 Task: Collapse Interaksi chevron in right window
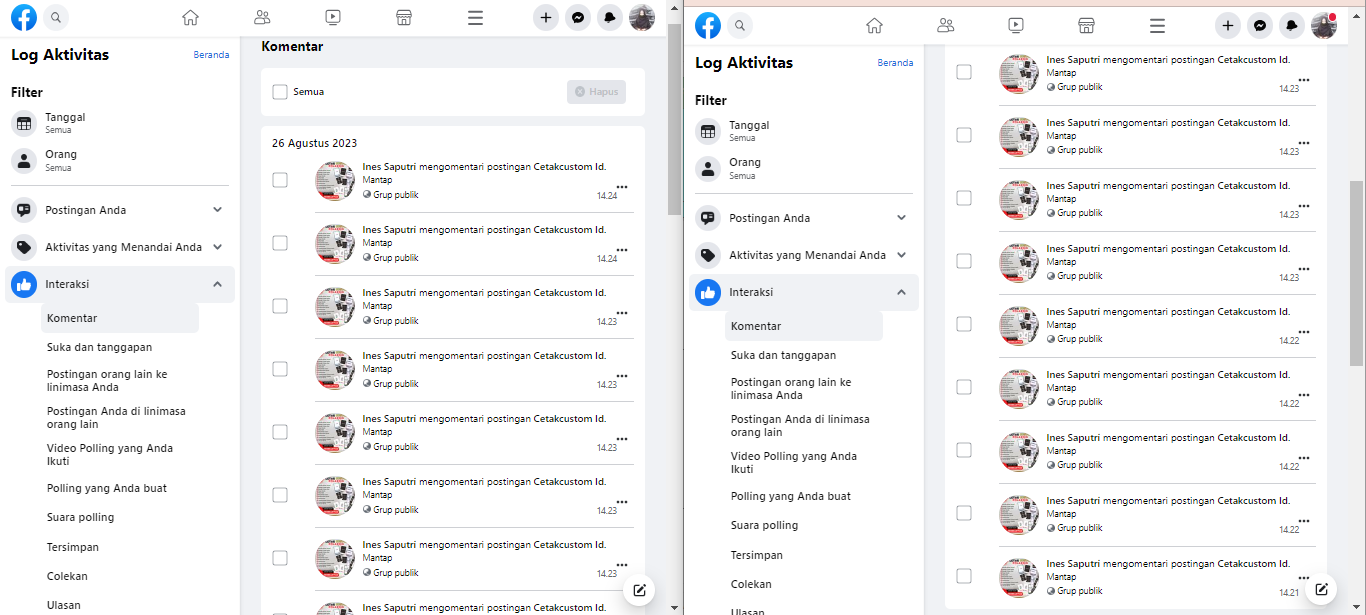click(x=901, y=292)
